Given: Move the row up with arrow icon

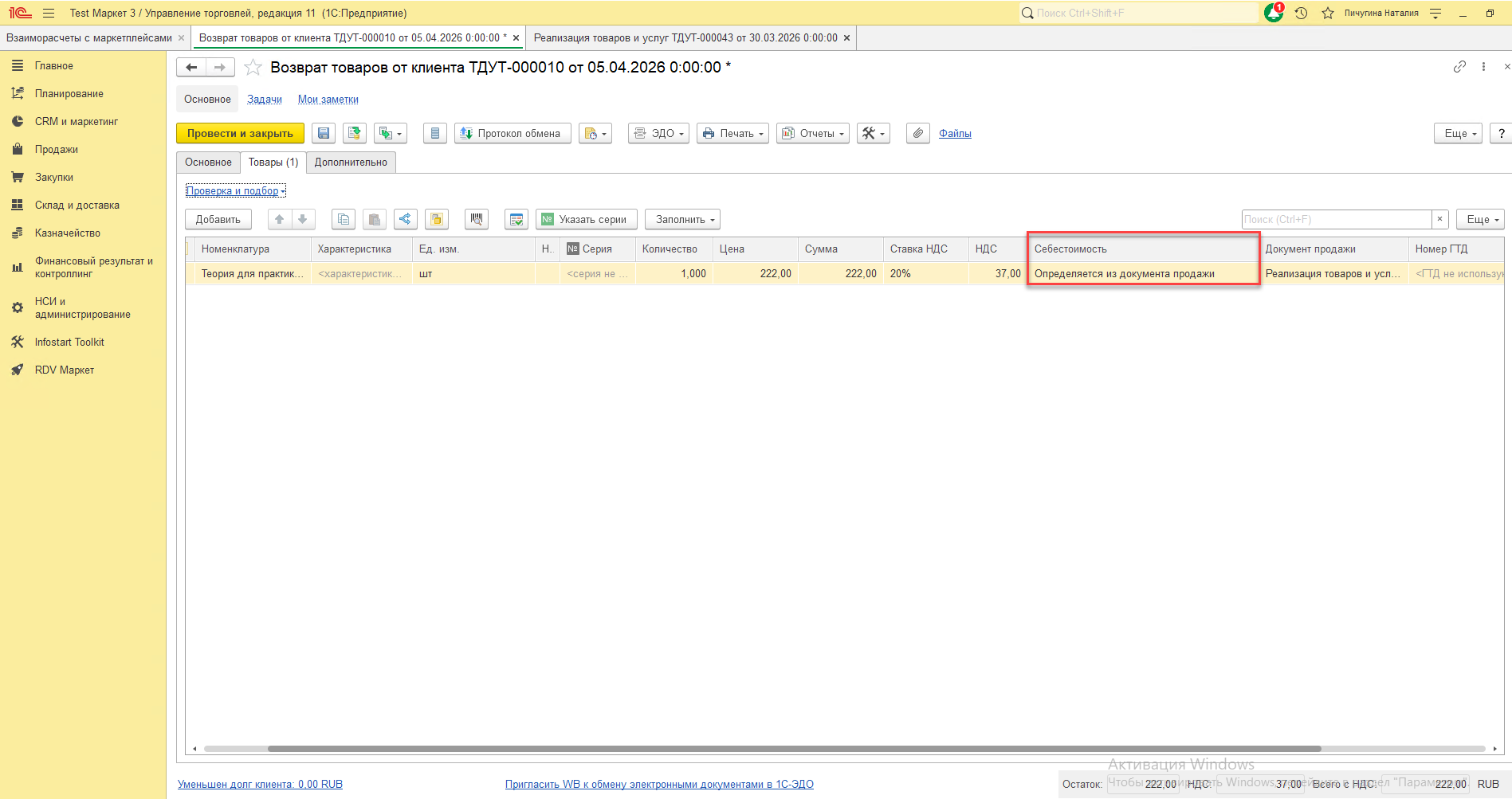Looking at the screenshot, I should (x=279, y=219).
